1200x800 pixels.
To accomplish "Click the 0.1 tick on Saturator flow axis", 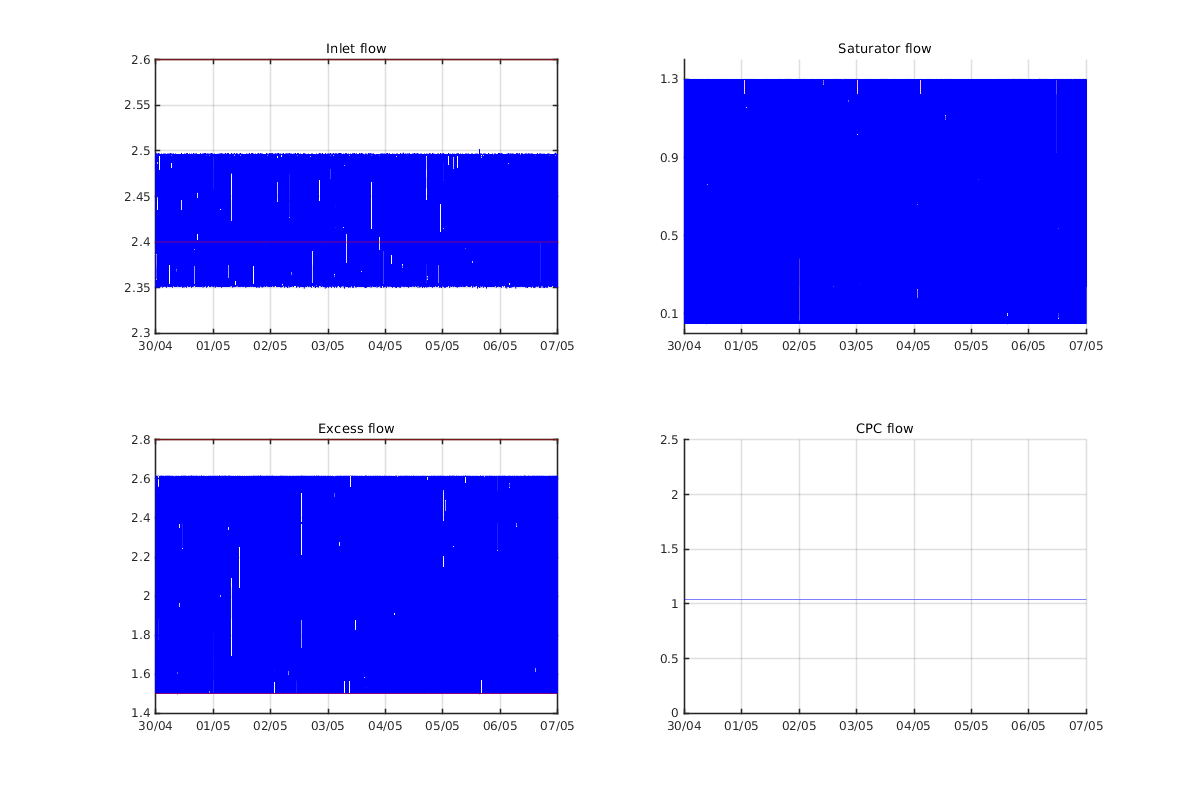I will click(x=670, y=314).
